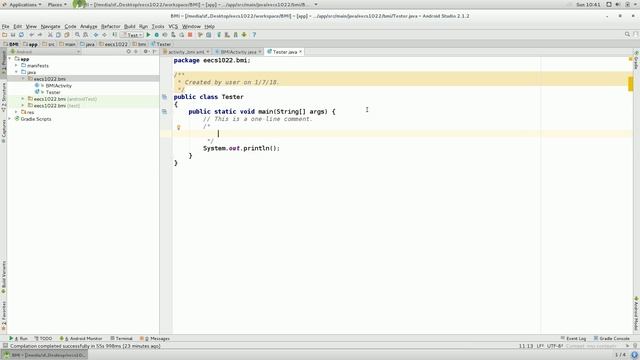Open the Navigate menu

pos(50,26)
